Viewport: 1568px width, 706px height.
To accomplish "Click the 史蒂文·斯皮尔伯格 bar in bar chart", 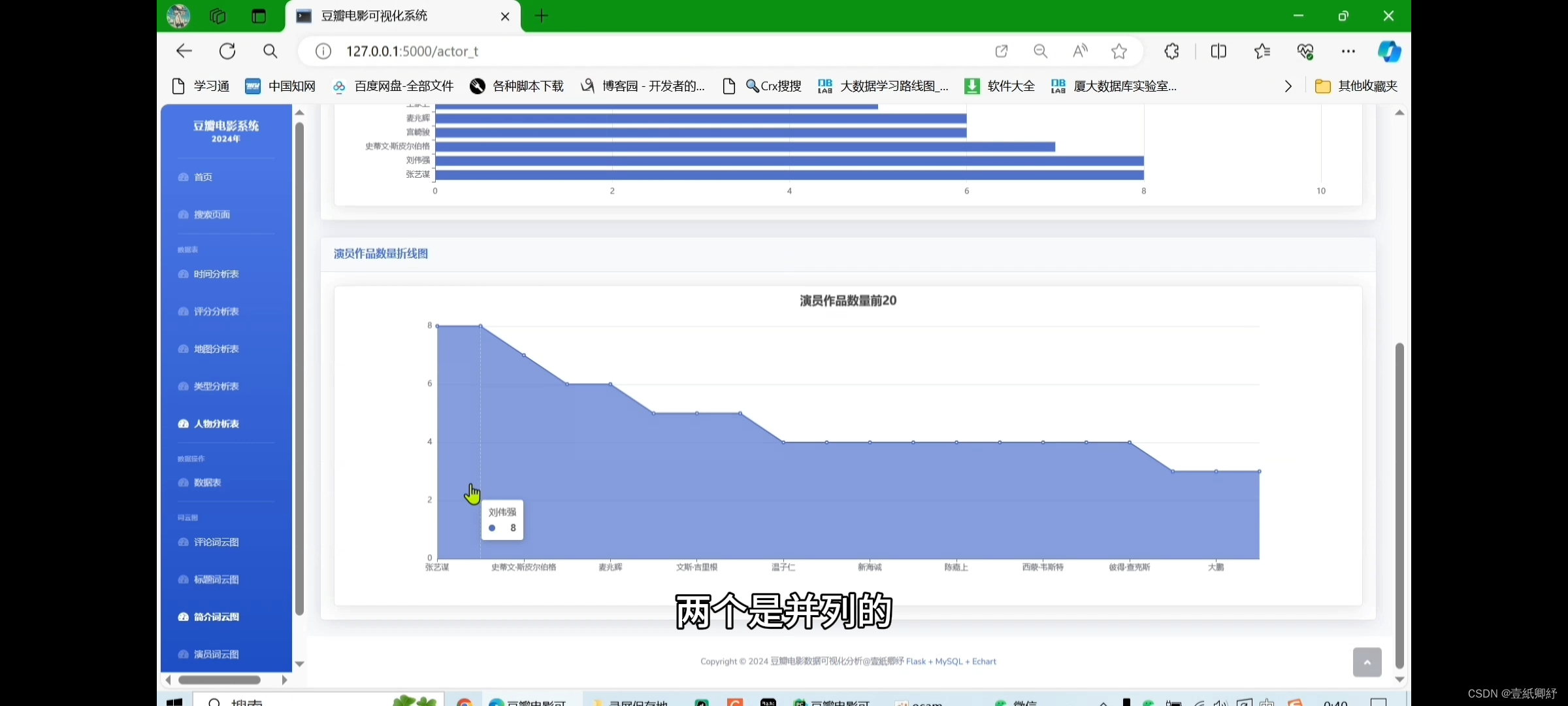I will point(745,146).
